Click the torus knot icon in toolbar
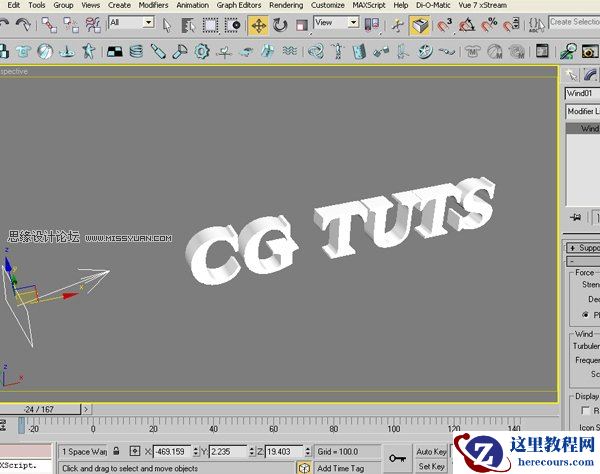The height and width of the screenshot is (474, 600). 316,51
